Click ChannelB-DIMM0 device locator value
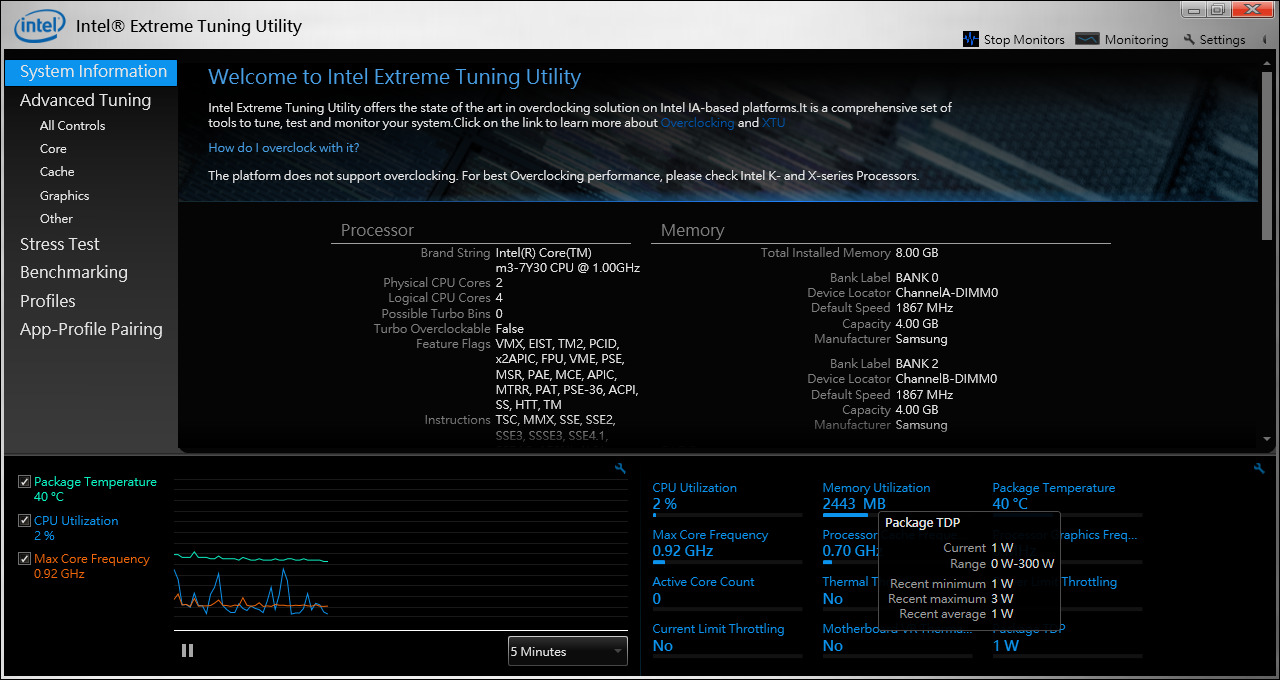1280x680 pixels. pyautogui.click(x=946, y=379)
